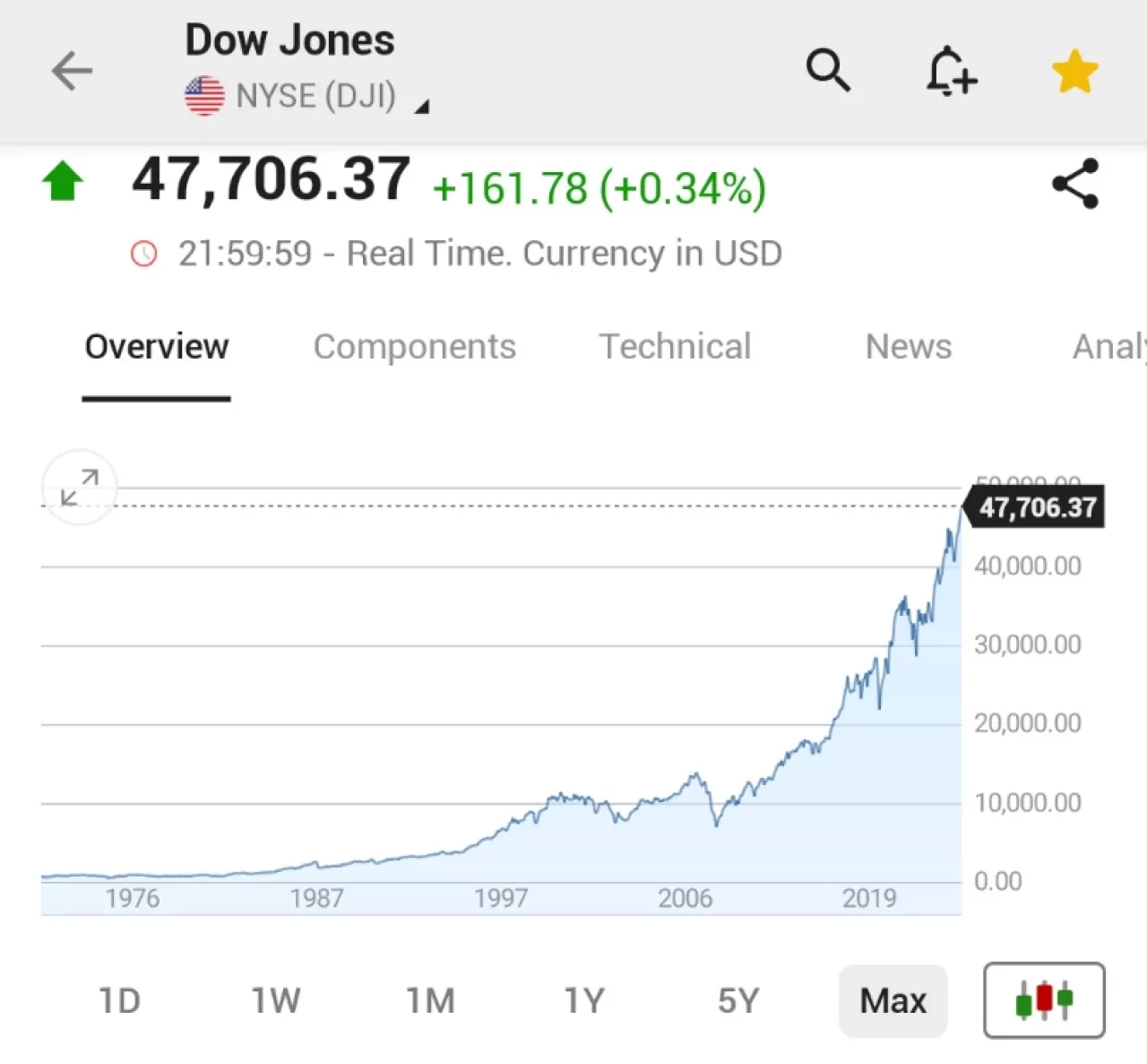1147x1064 pixels.
Task: View the News section
Action: [908, 348]
